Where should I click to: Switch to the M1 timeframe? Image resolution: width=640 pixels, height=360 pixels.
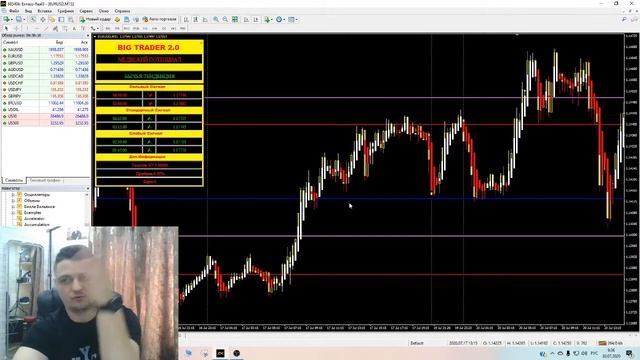pyautogui.click(x=108, y=28)
